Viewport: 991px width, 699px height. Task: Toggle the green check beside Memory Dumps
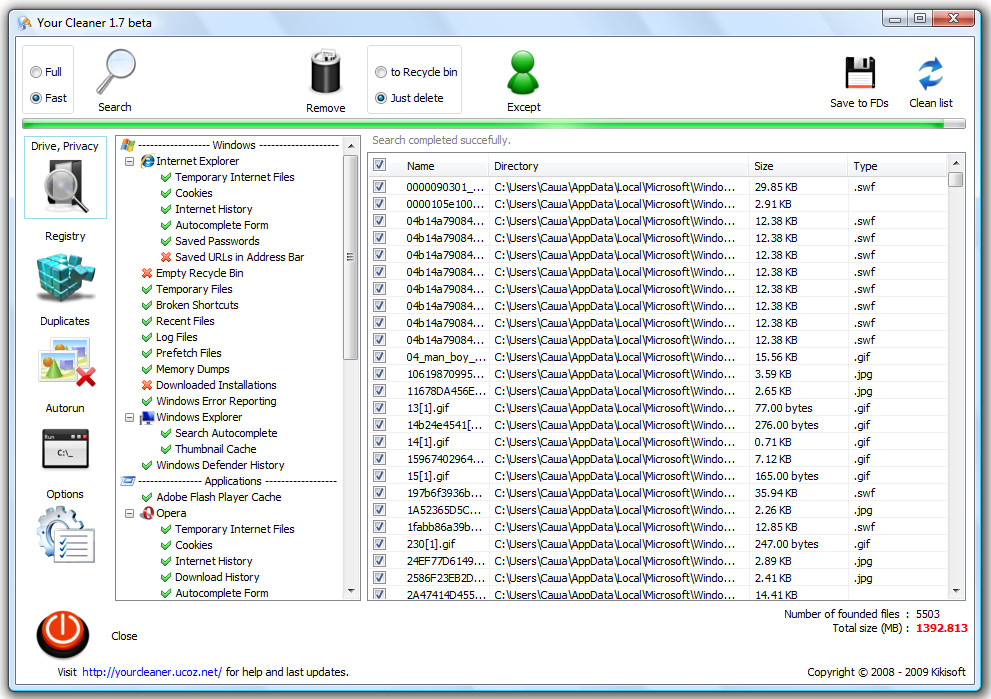point(147,369)
